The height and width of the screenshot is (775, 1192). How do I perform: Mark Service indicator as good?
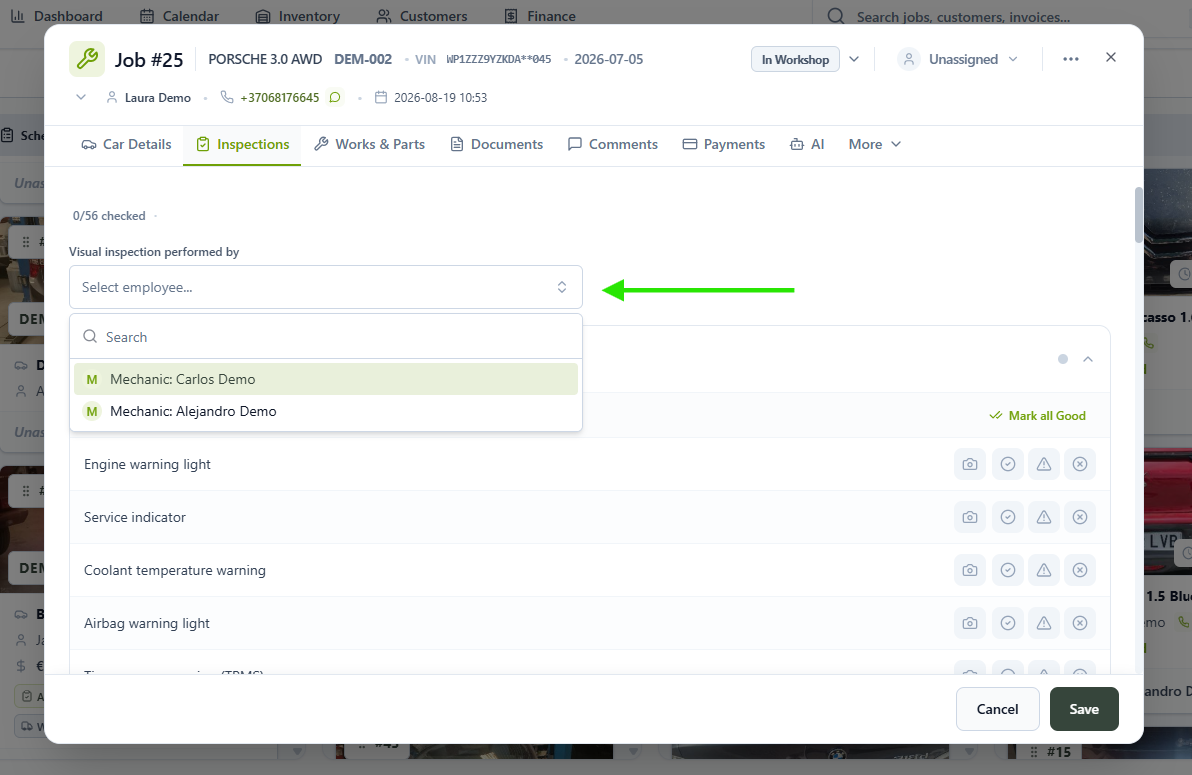1008,517
